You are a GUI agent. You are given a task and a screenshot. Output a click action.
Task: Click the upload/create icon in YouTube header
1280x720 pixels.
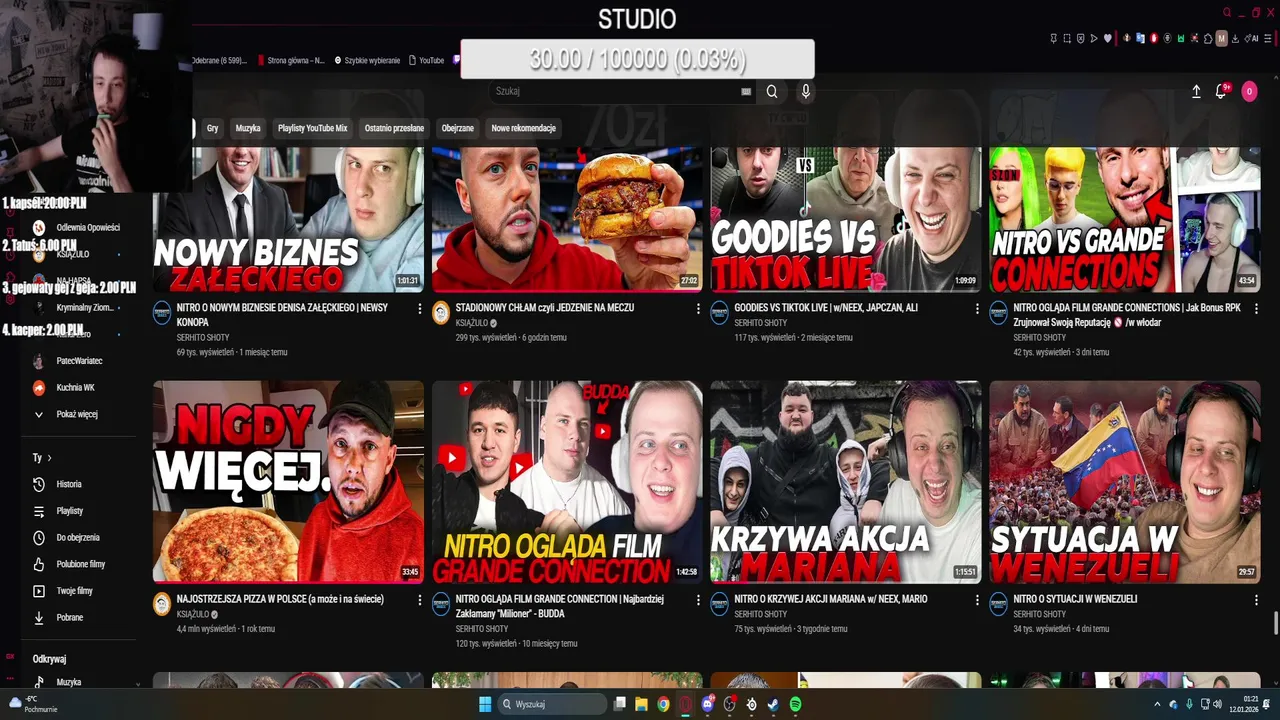click(x=1196, y=91)
